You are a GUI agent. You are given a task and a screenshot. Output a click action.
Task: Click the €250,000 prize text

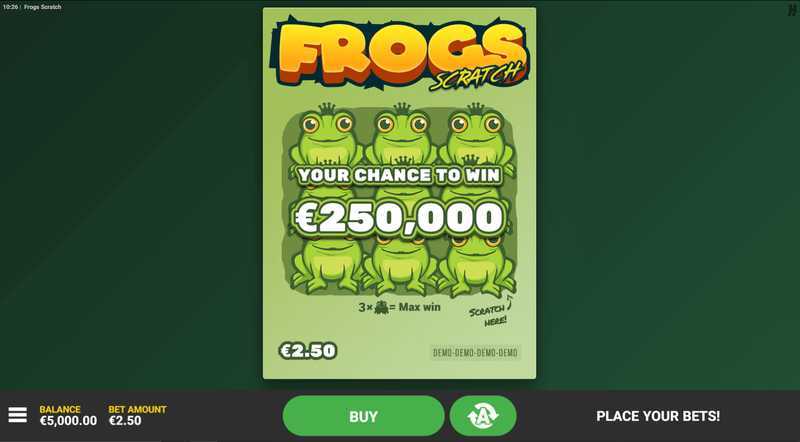(400, 218)
